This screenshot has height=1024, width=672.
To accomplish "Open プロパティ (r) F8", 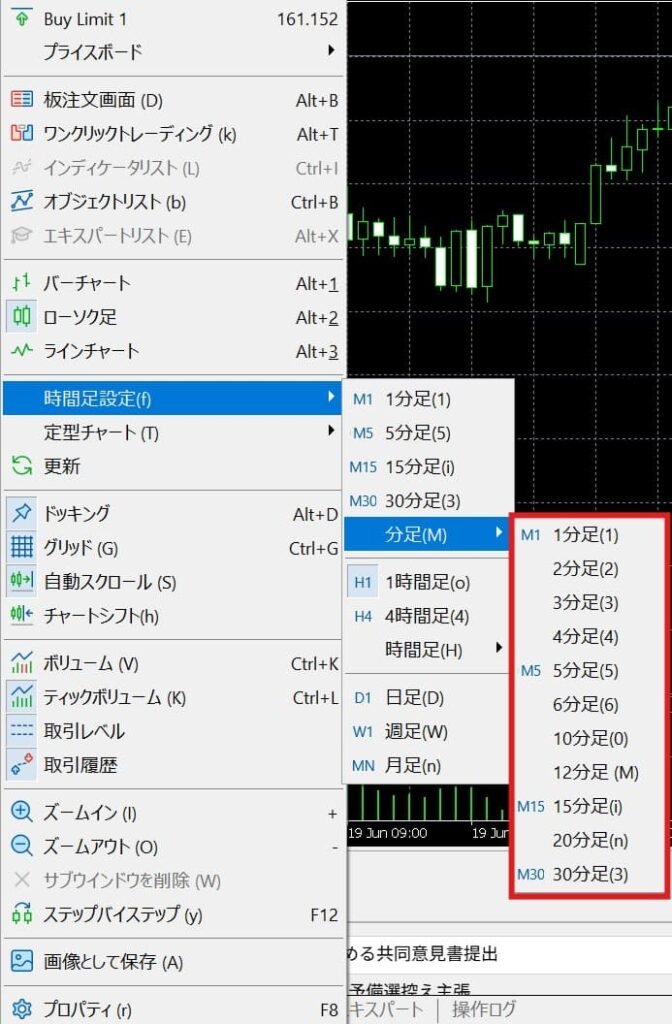I will (x=172, y=1009).
